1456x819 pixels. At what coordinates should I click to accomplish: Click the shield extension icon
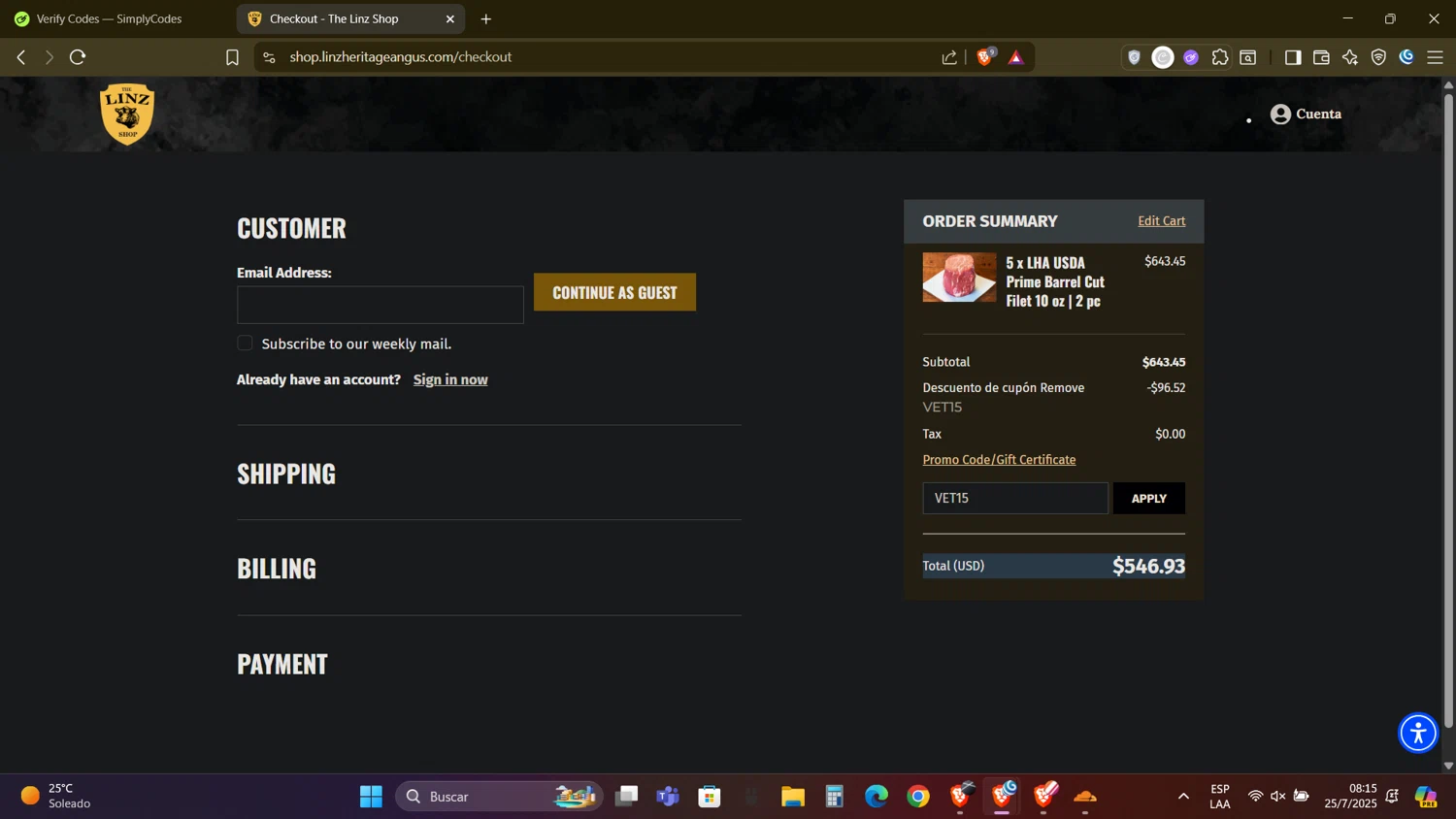point(1134,57)
